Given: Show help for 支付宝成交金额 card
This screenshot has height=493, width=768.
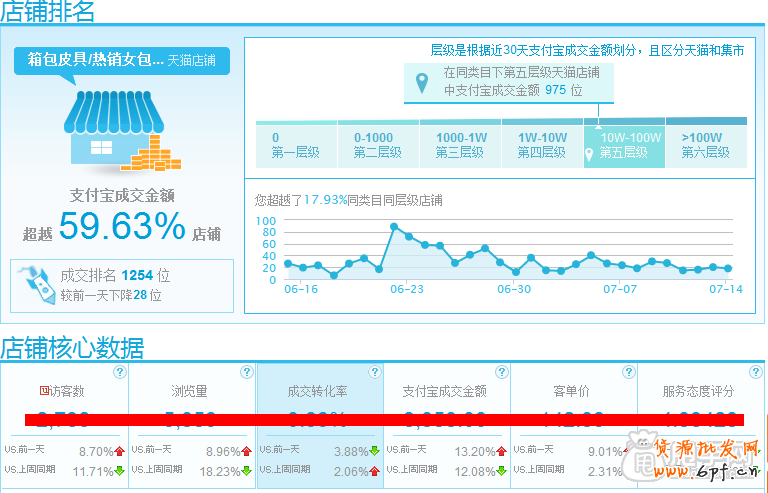Looking at the screenshot, I should tap(502, 372).
